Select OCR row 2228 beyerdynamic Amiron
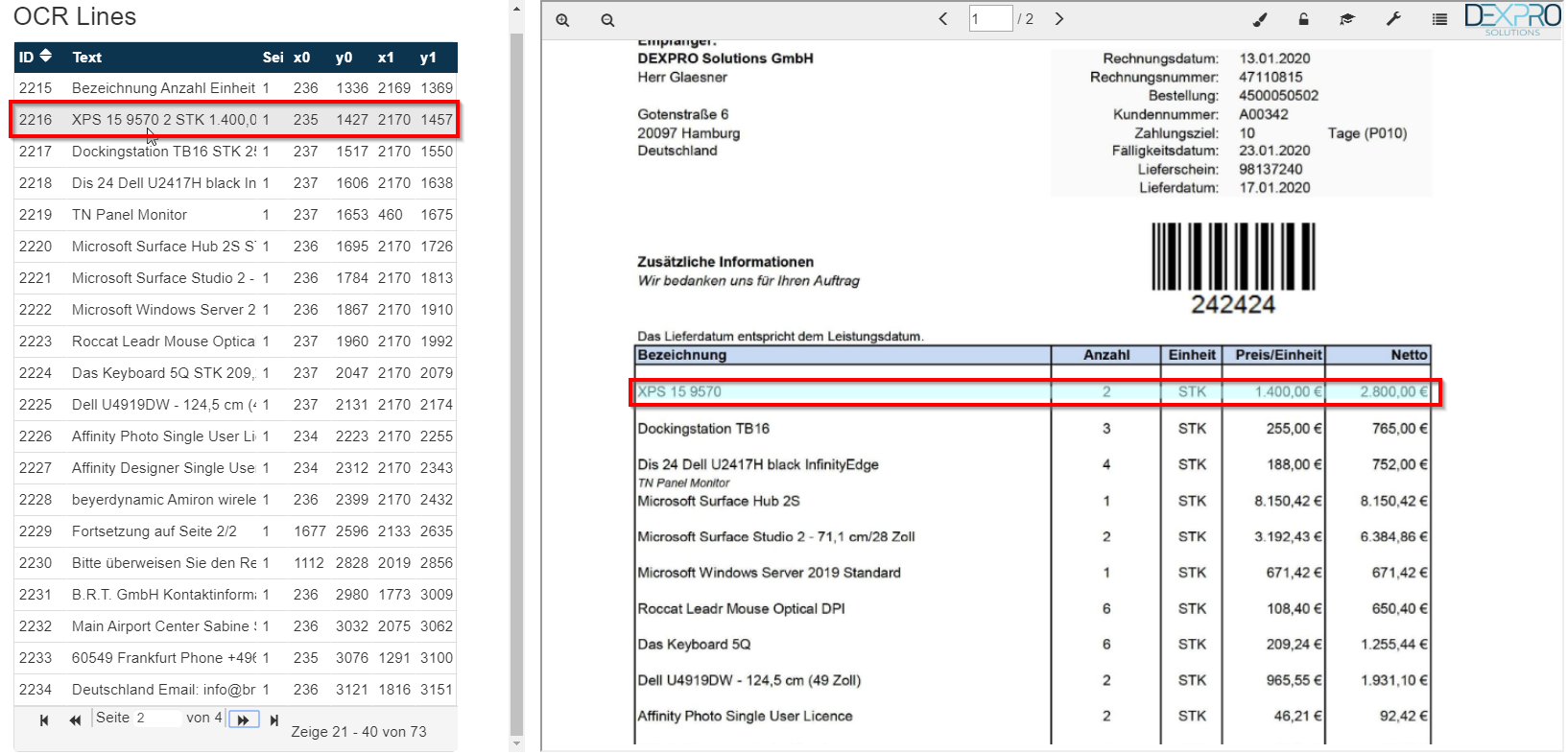The image size is (1568, 754). point(235,500)
